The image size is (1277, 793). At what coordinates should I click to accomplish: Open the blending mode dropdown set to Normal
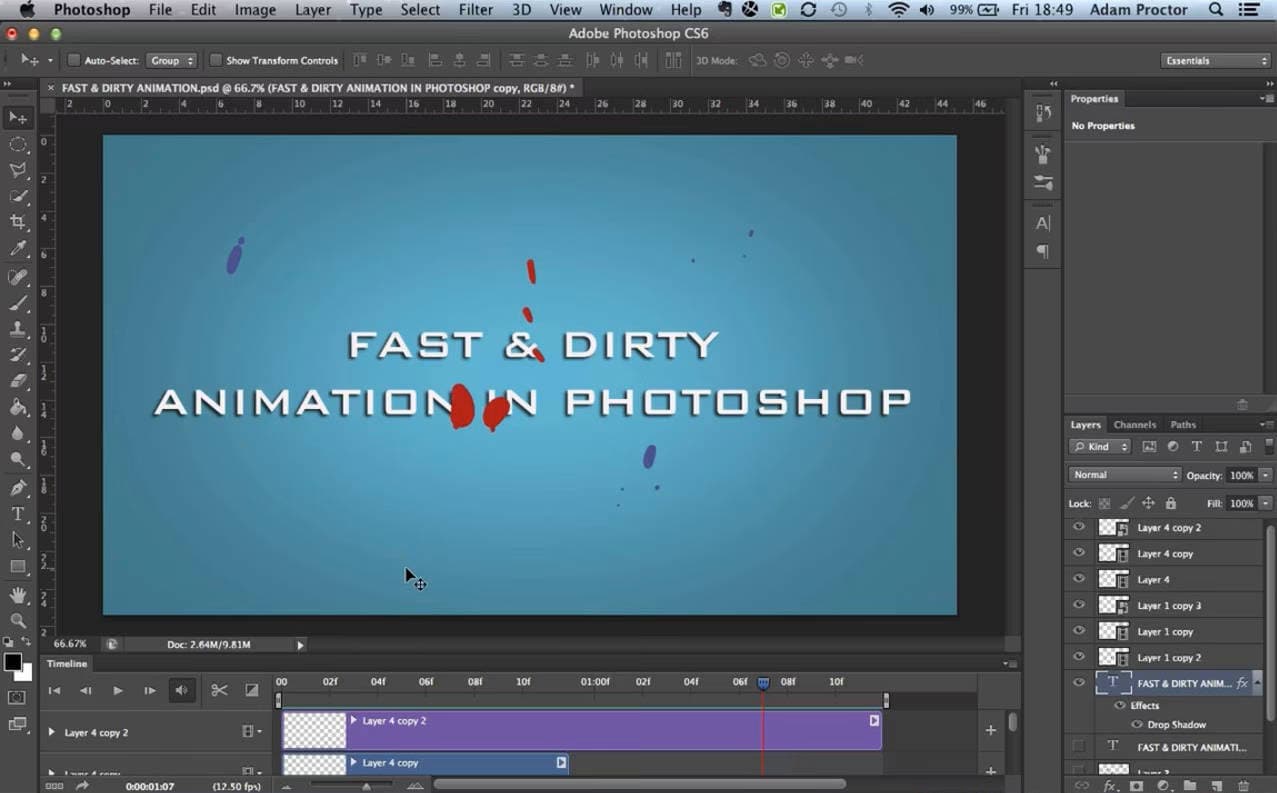pyautogui.click(x=1123, y=475)
